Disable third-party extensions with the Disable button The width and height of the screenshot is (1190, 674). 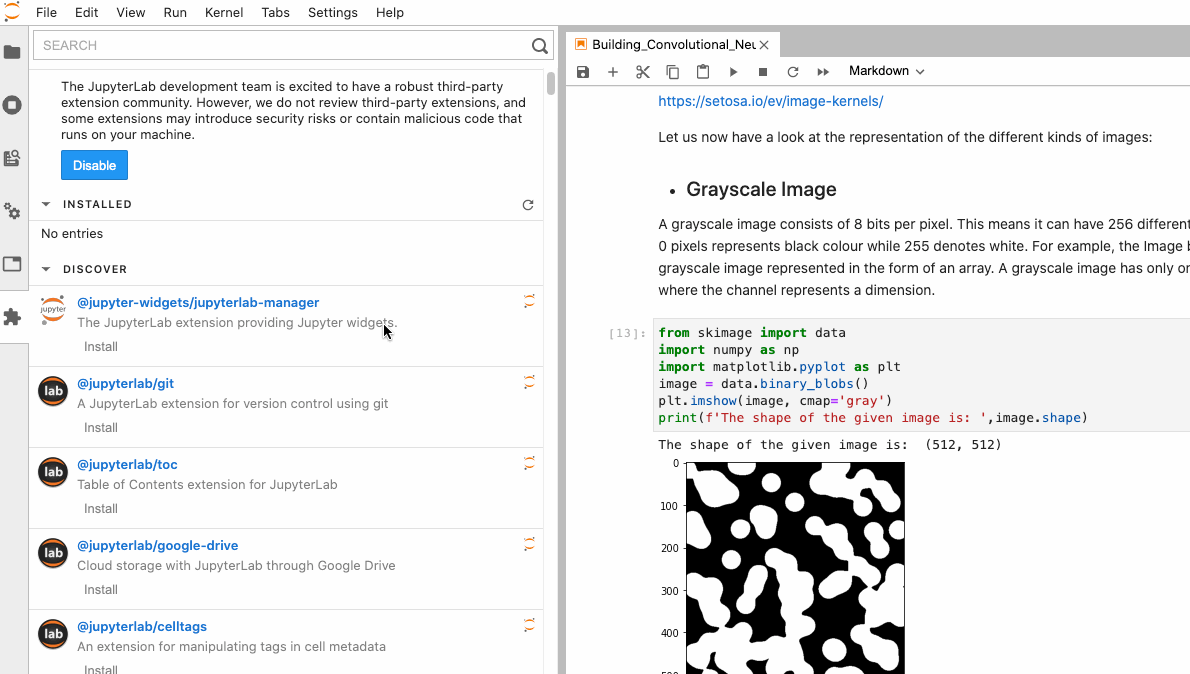tap(94, 164)
